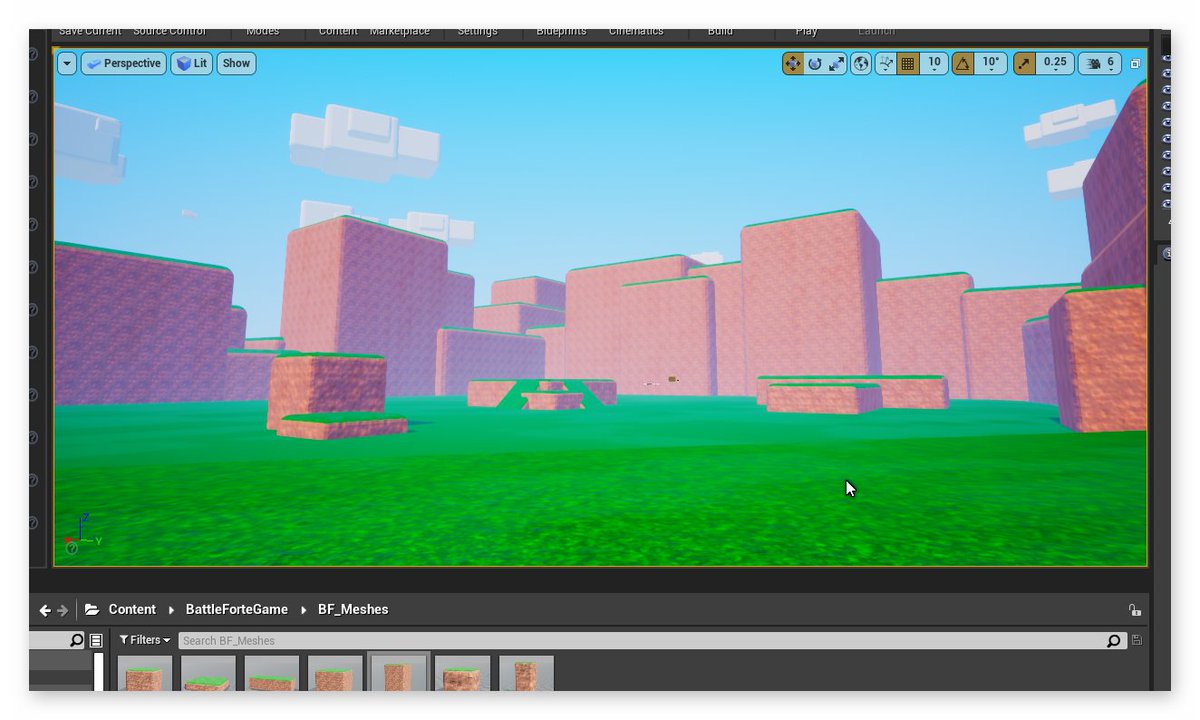Click the magnifier icon in asset search

pos(1114,641)
